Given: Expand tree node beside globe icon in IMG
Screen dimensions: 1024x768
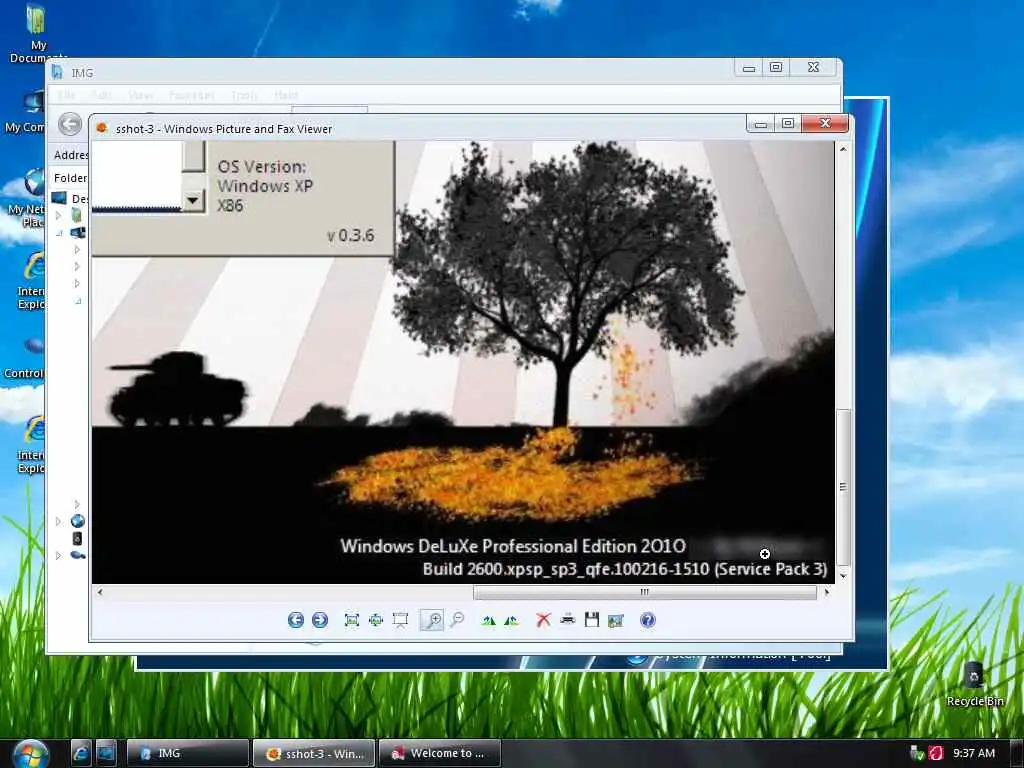Looking at the screenshot, I should pyautogui.click(x=58, y=521).
